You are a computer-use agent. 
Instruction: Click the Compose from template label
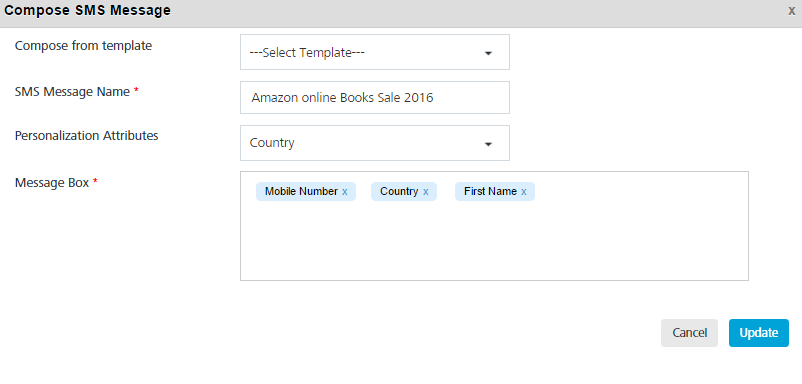pyautogui.click(x=83, y=46)
